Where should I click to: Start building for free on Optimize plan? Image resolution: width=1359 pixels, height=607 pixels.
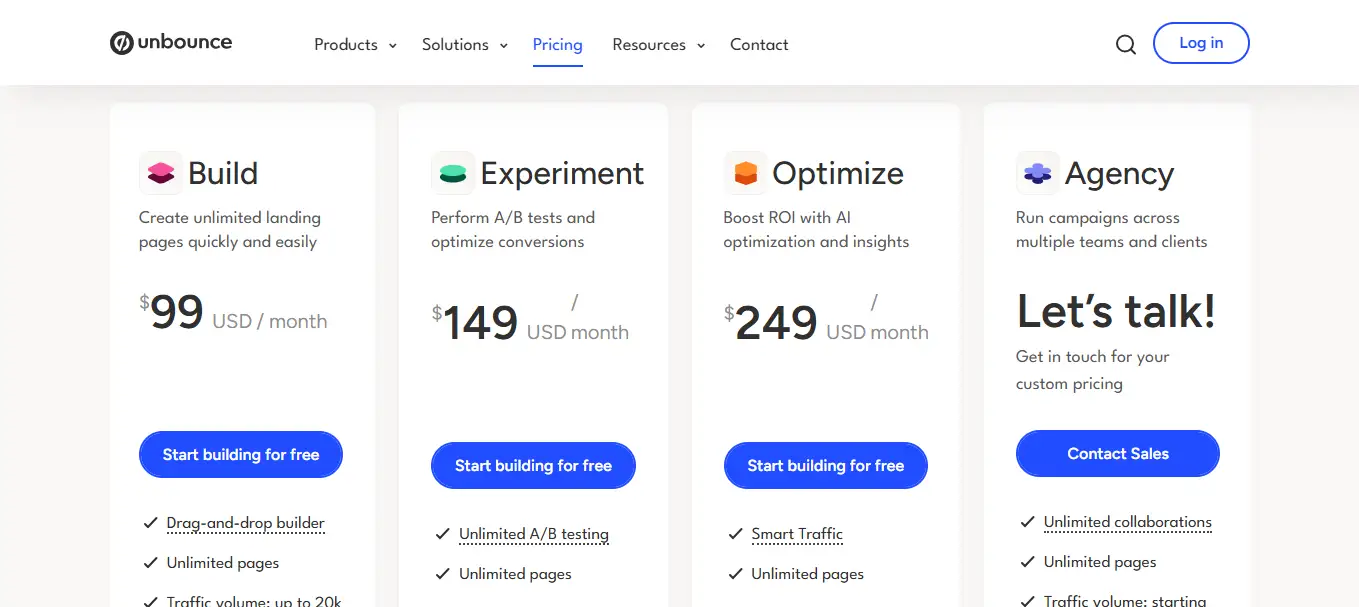[825, 466]
